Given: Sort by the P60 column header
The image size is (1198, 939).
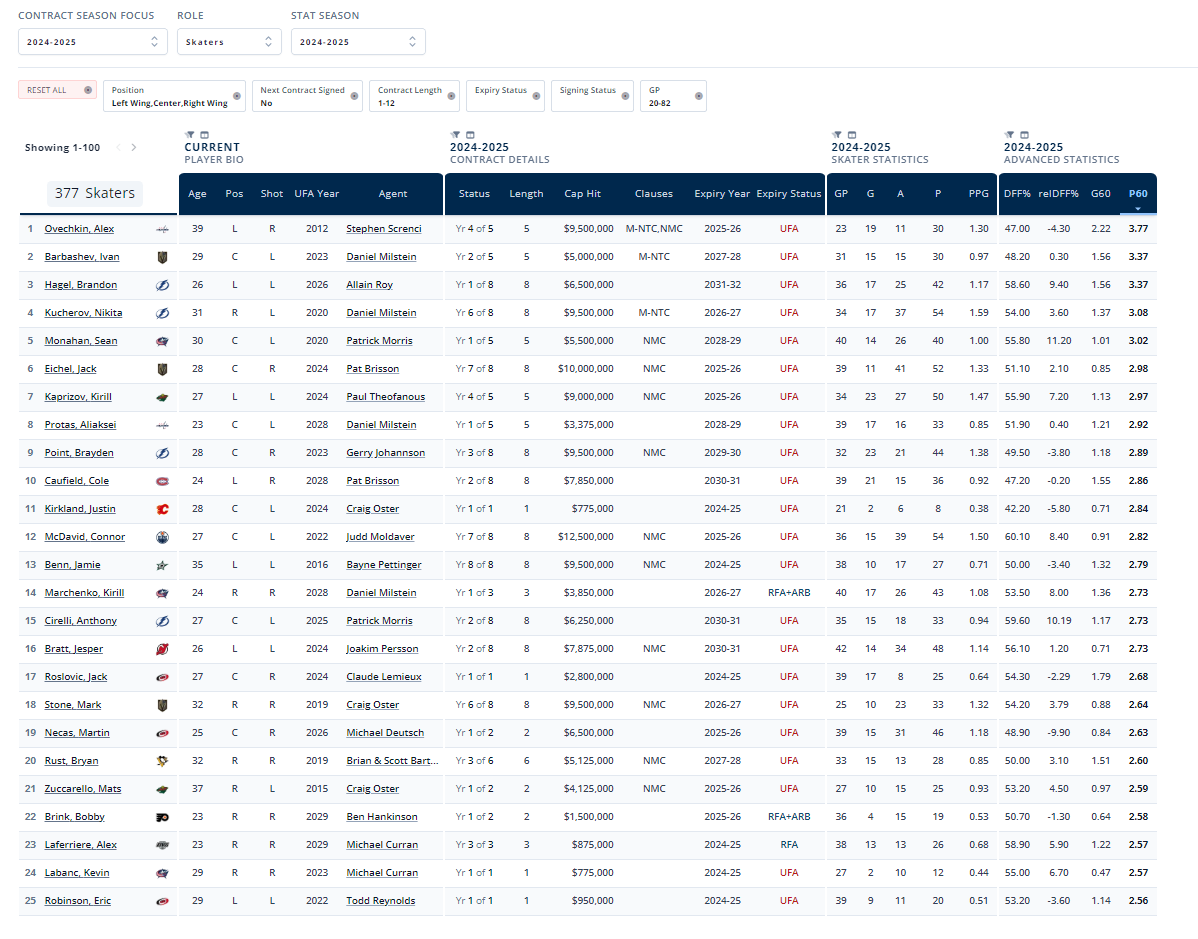Looking at the screenshot, I should coord(1137,194).
